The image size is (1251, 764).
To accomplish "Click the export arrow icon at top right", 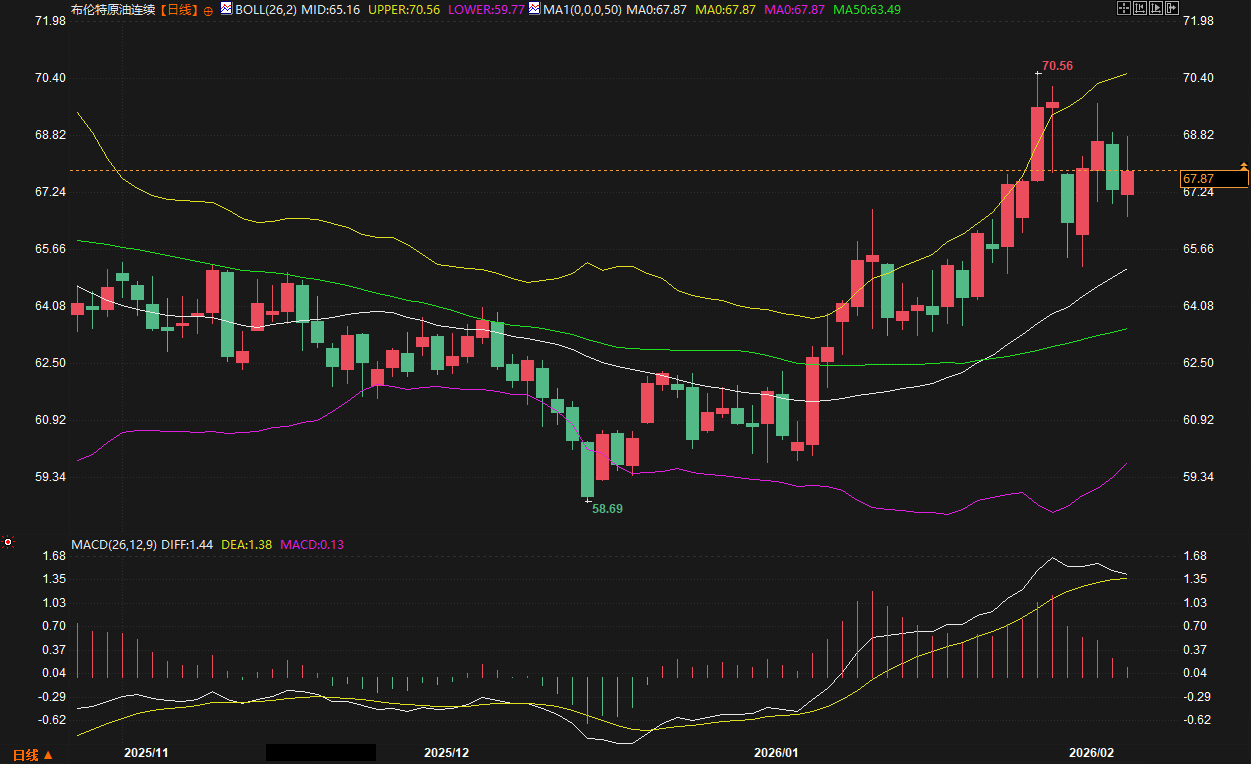I will click(x=1174, y=8).
